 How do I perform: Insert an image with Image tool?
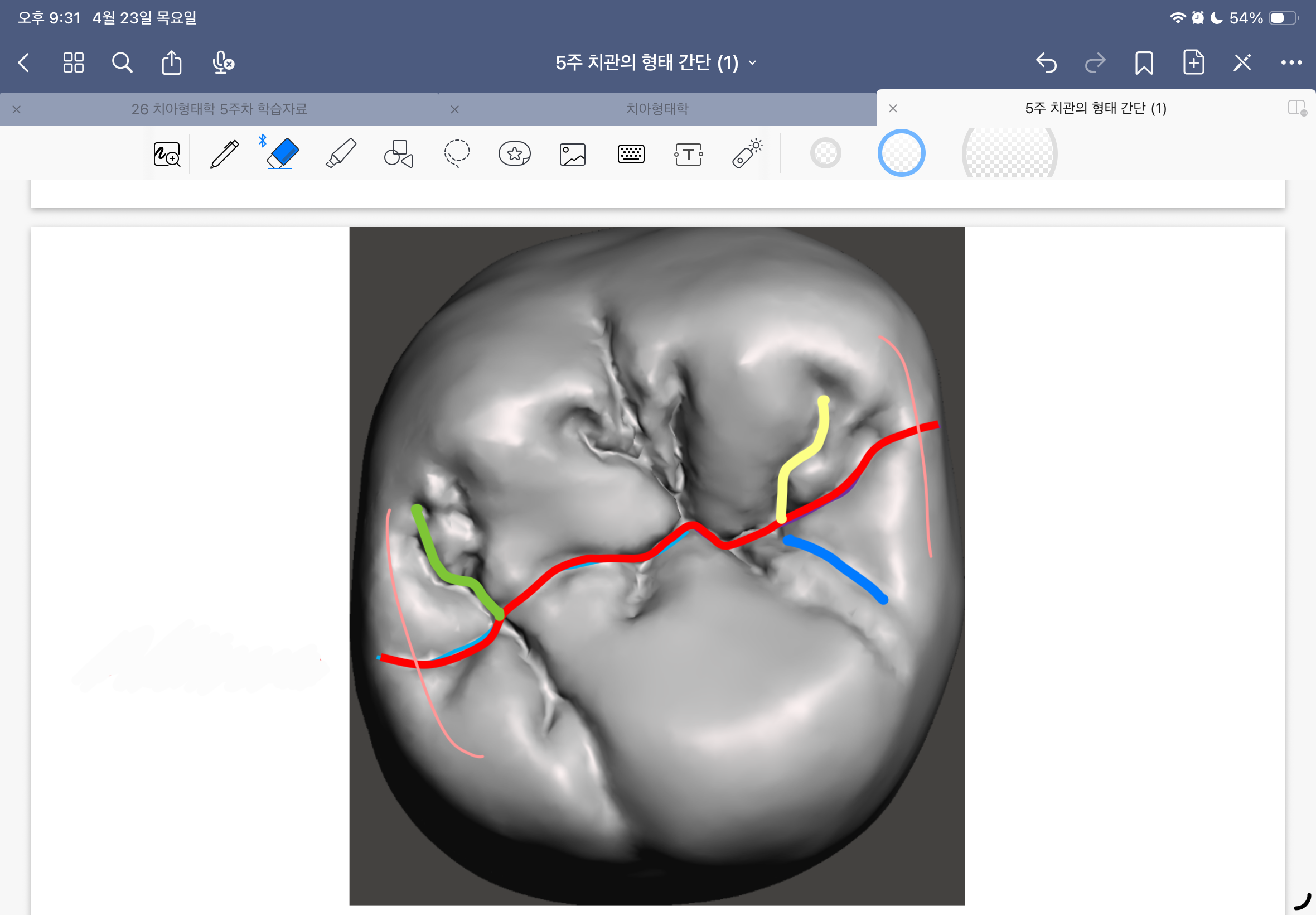coord(572,154)
